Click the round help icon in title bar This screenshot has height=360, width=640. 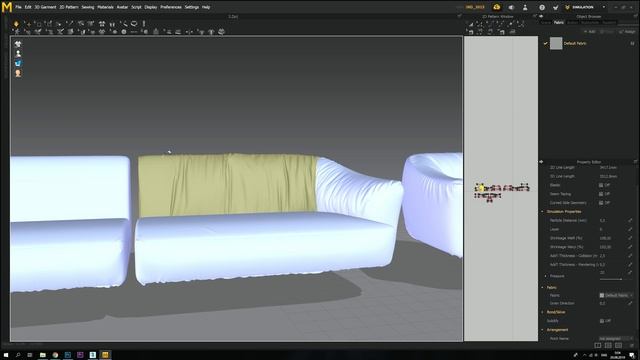(542, 7)
